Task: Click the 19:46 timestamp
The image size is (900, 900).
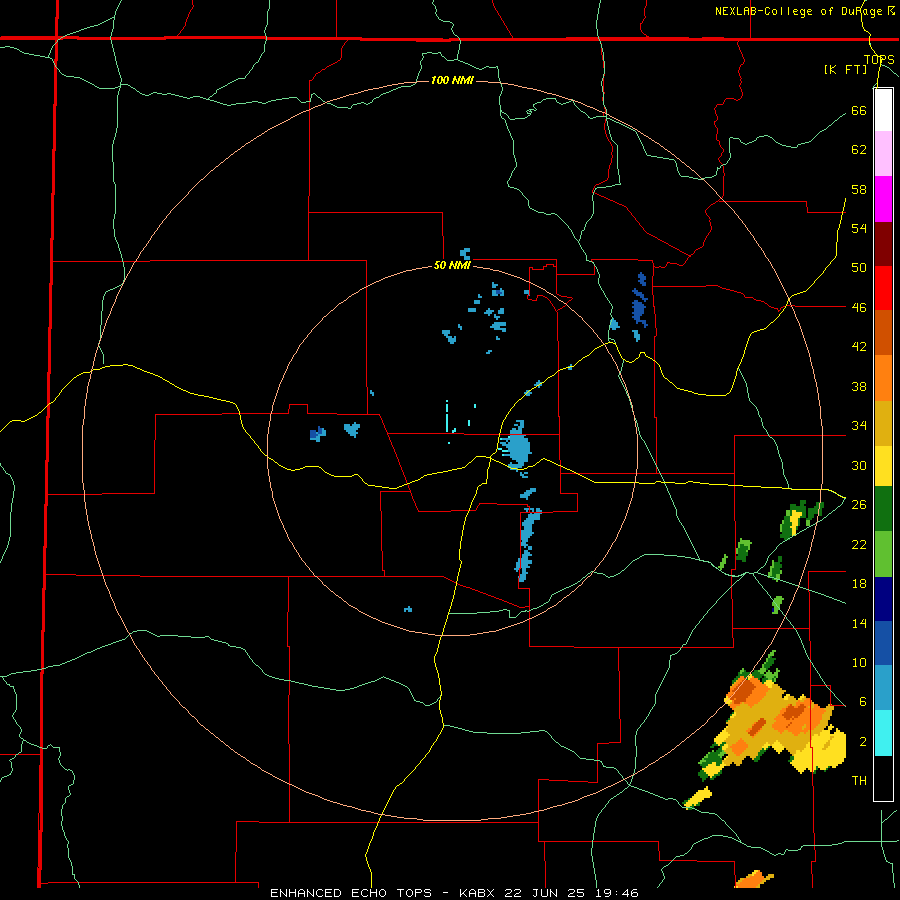Action: click(x=616, y=893)
